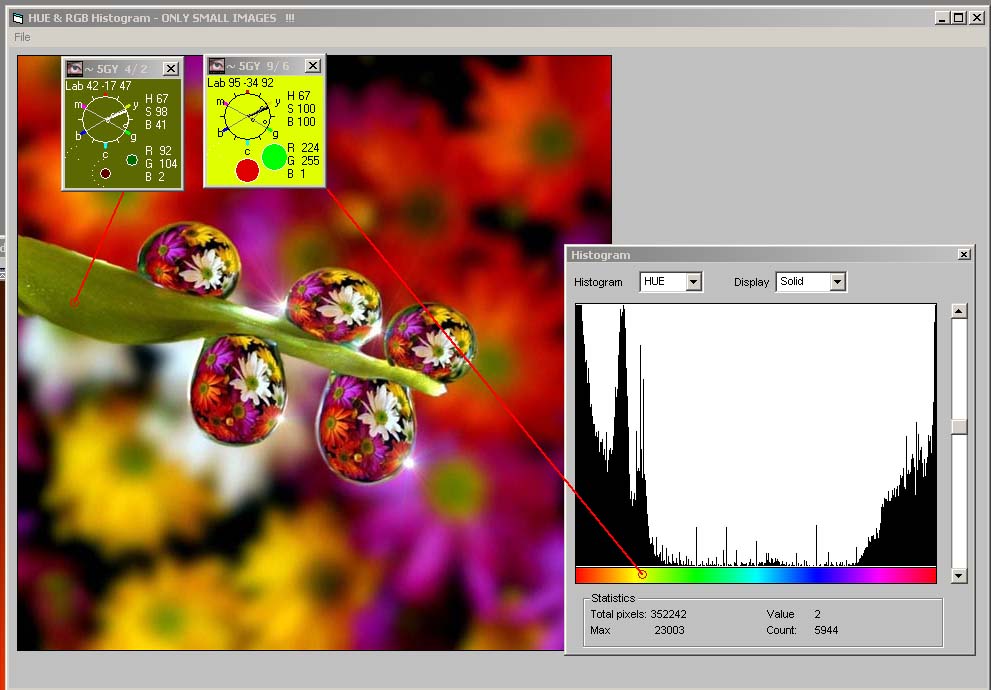Click the histogram vertical scrollbar thumb
This screenshot has width=991, height=690.
pos(959,426)
